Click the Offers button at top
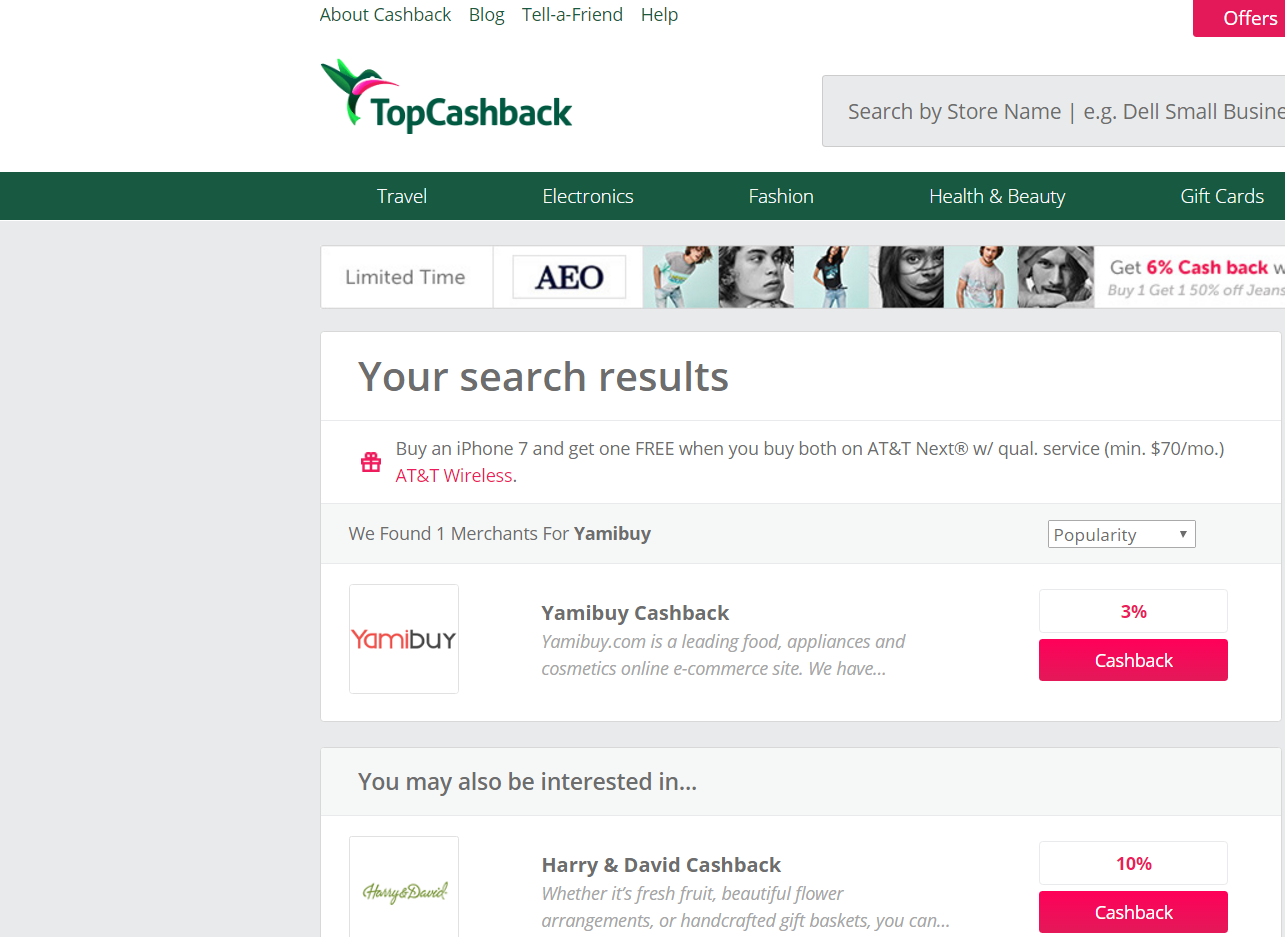This screenshot has width=1285, height=937. (x=1240, y=18)
